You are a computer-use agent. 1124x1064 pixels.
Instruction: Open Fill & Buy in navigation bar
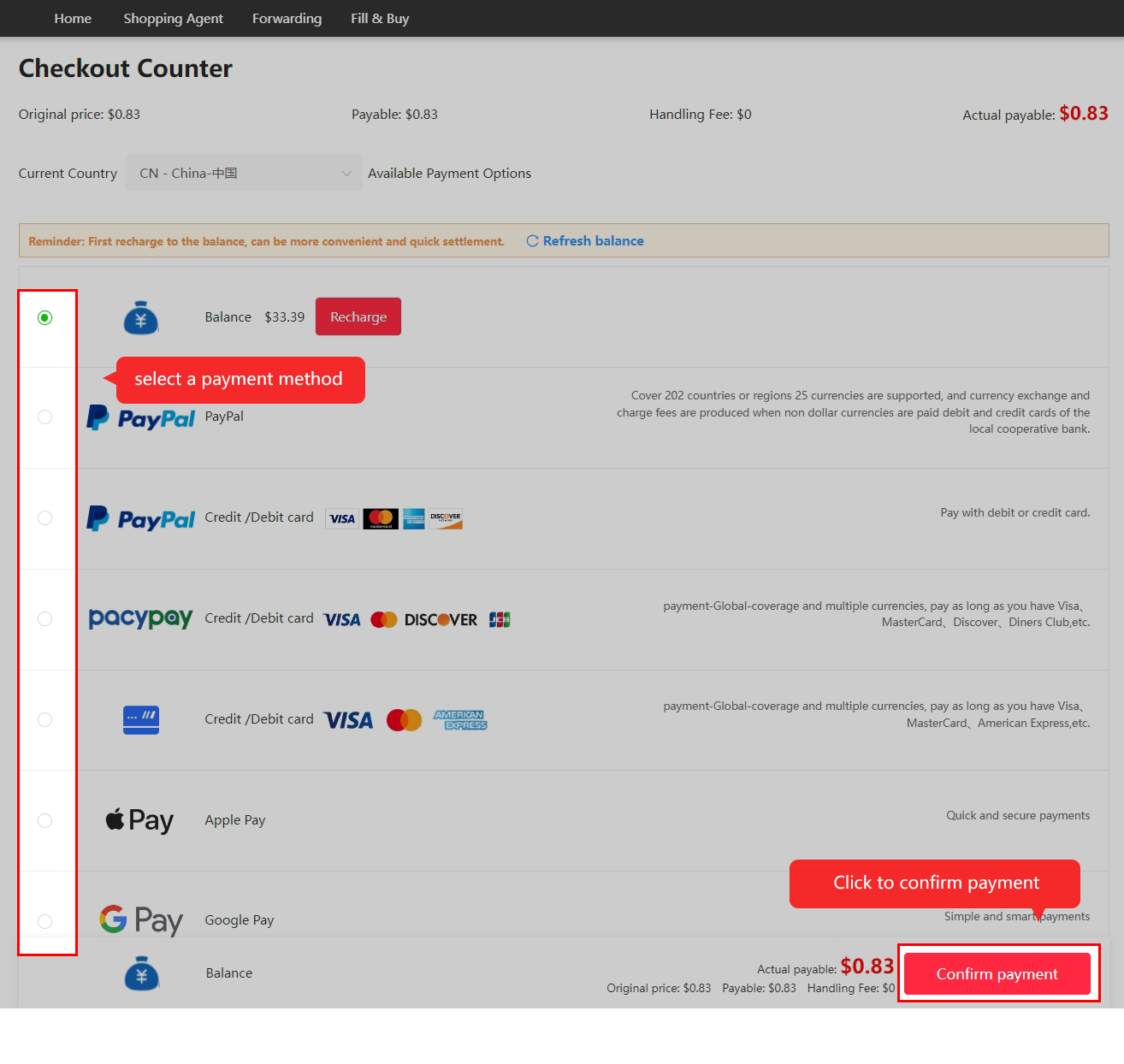[380, 18]
